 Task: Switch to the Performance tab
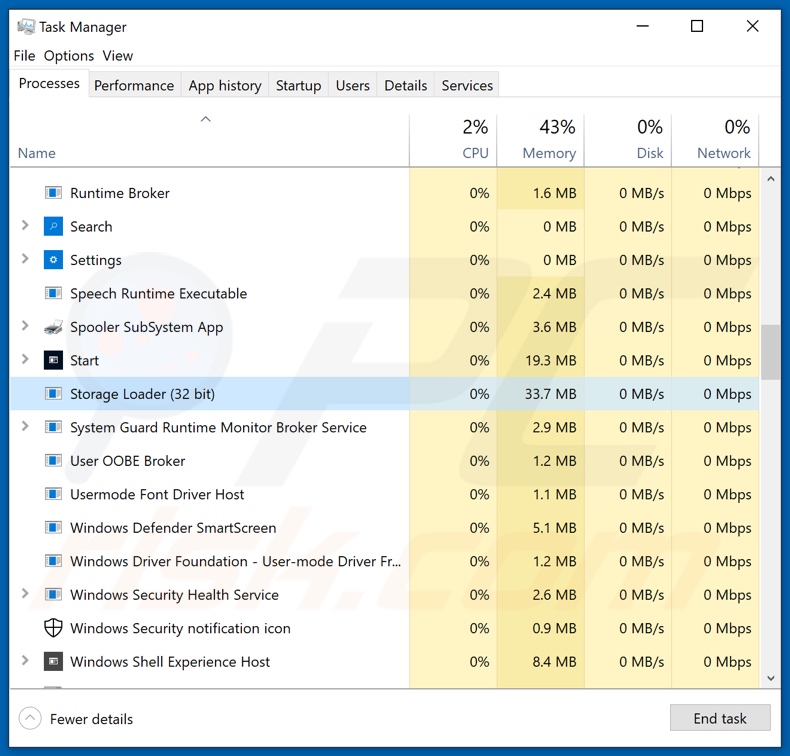pyautogui.click(x=134, y=86)
